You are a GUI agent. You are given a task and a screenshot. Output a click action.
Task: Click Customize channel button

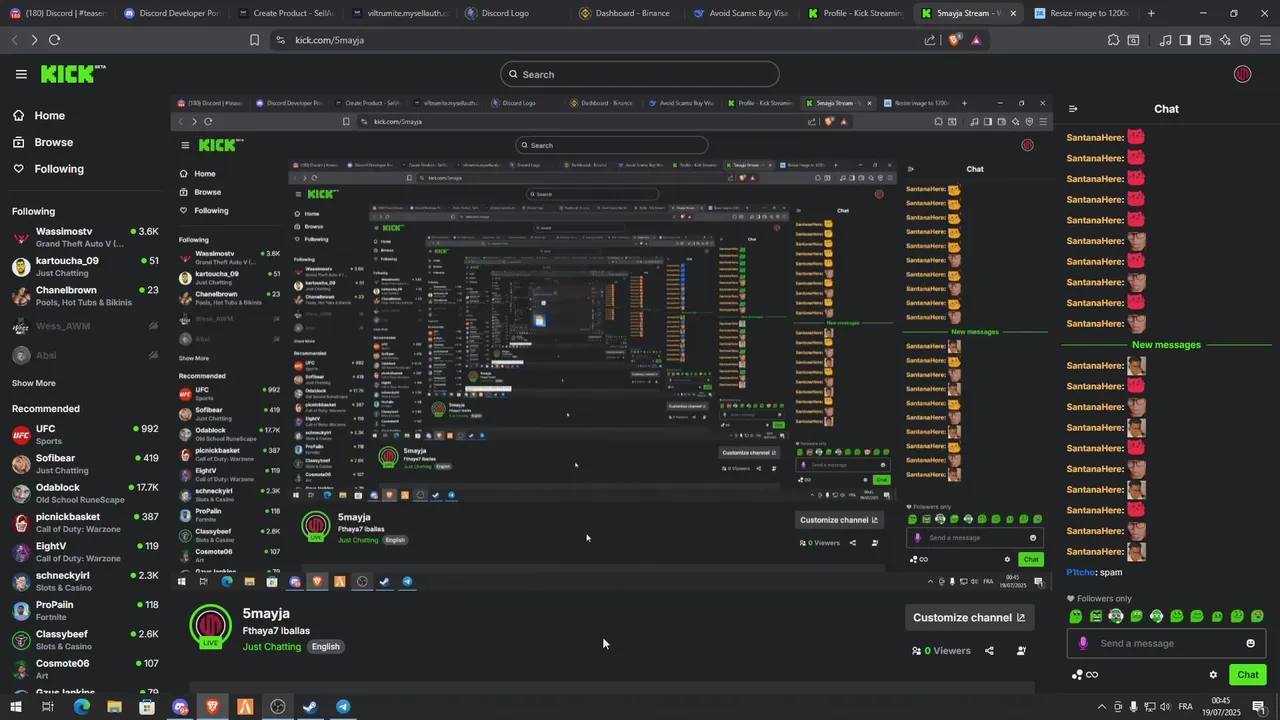point(969,618)
